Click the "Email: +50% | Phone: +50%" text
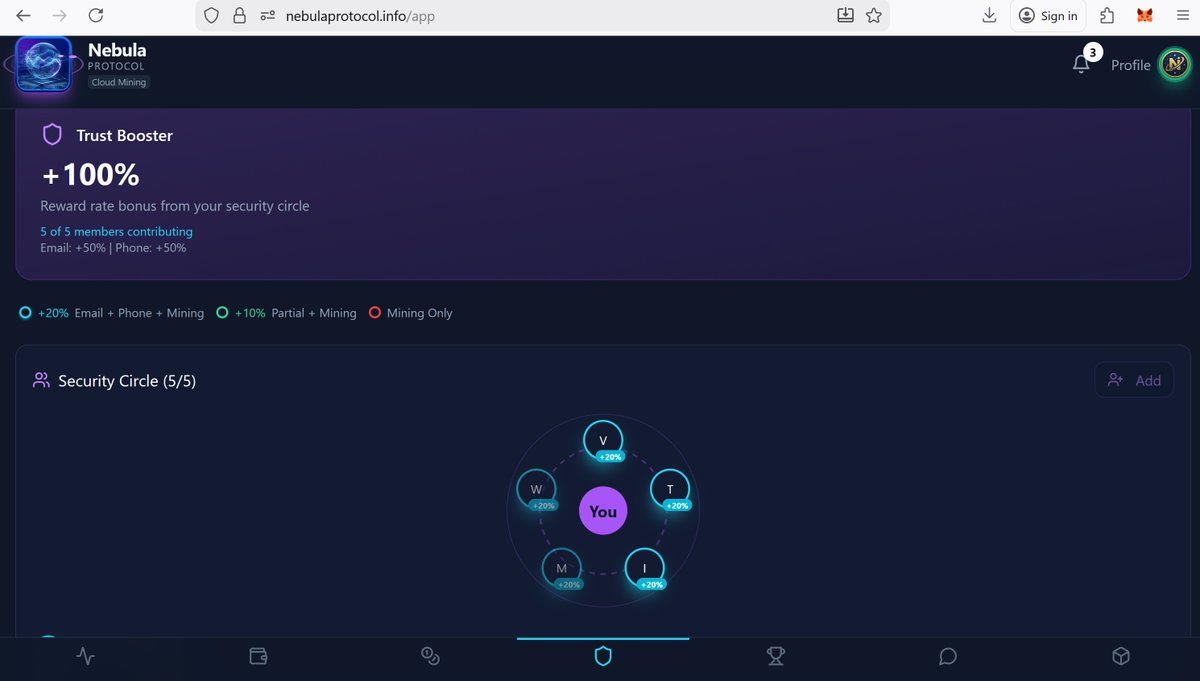This screenshot has height=681, width=1200. tap(113, 248)
